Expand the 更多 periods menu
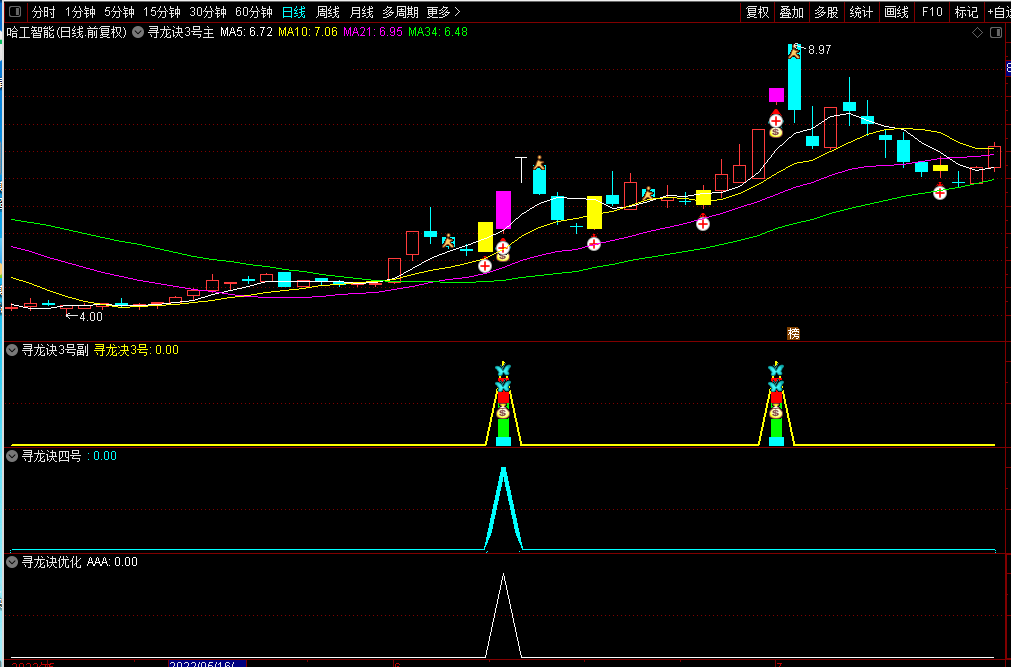Viewport: 1011px width, 667px height. [x=442, y=12]
